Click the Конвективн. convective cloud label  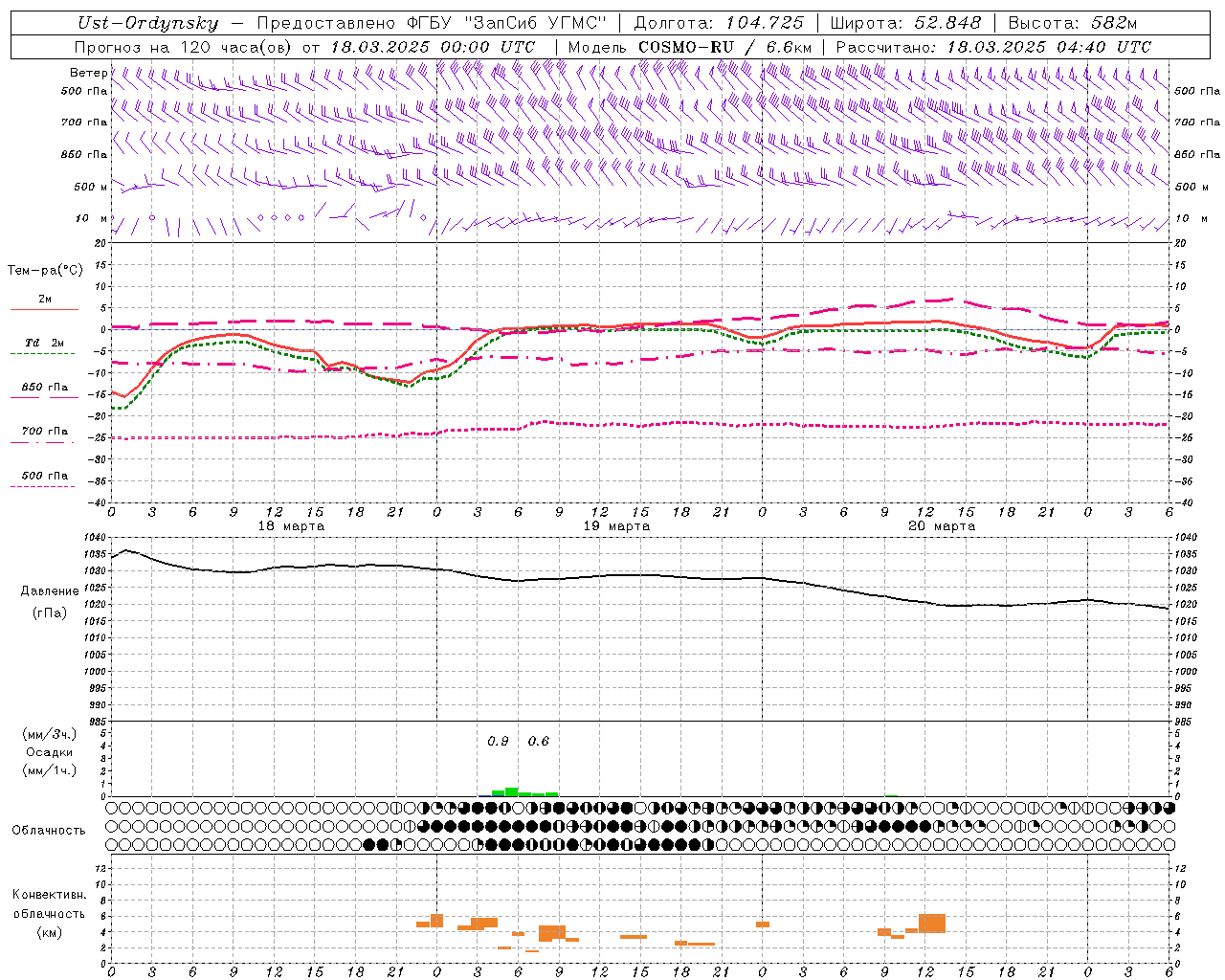(x=50, y=895)
